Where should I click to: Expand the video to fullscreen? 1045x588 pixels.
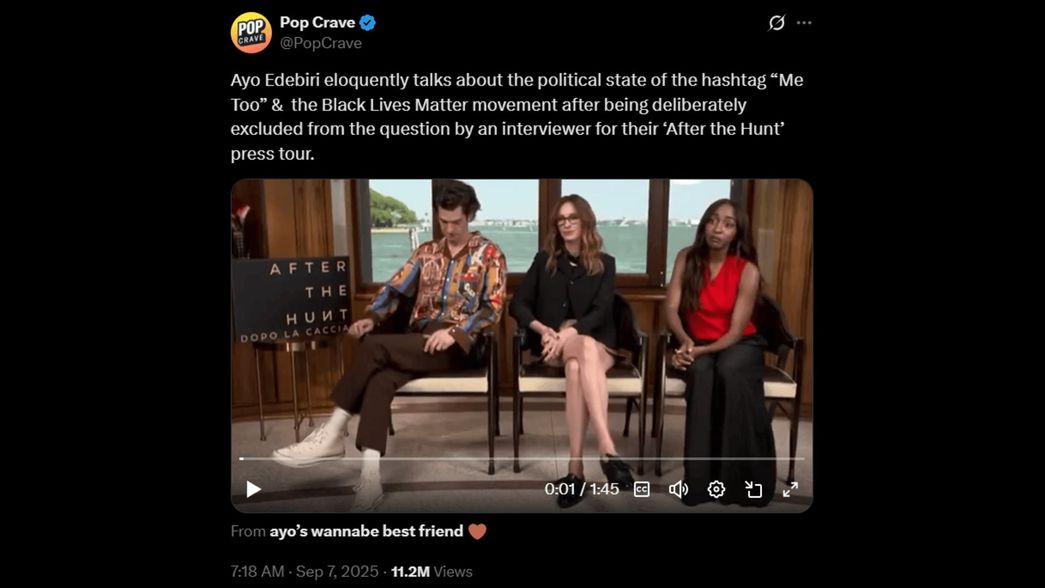tap(790, 489)
